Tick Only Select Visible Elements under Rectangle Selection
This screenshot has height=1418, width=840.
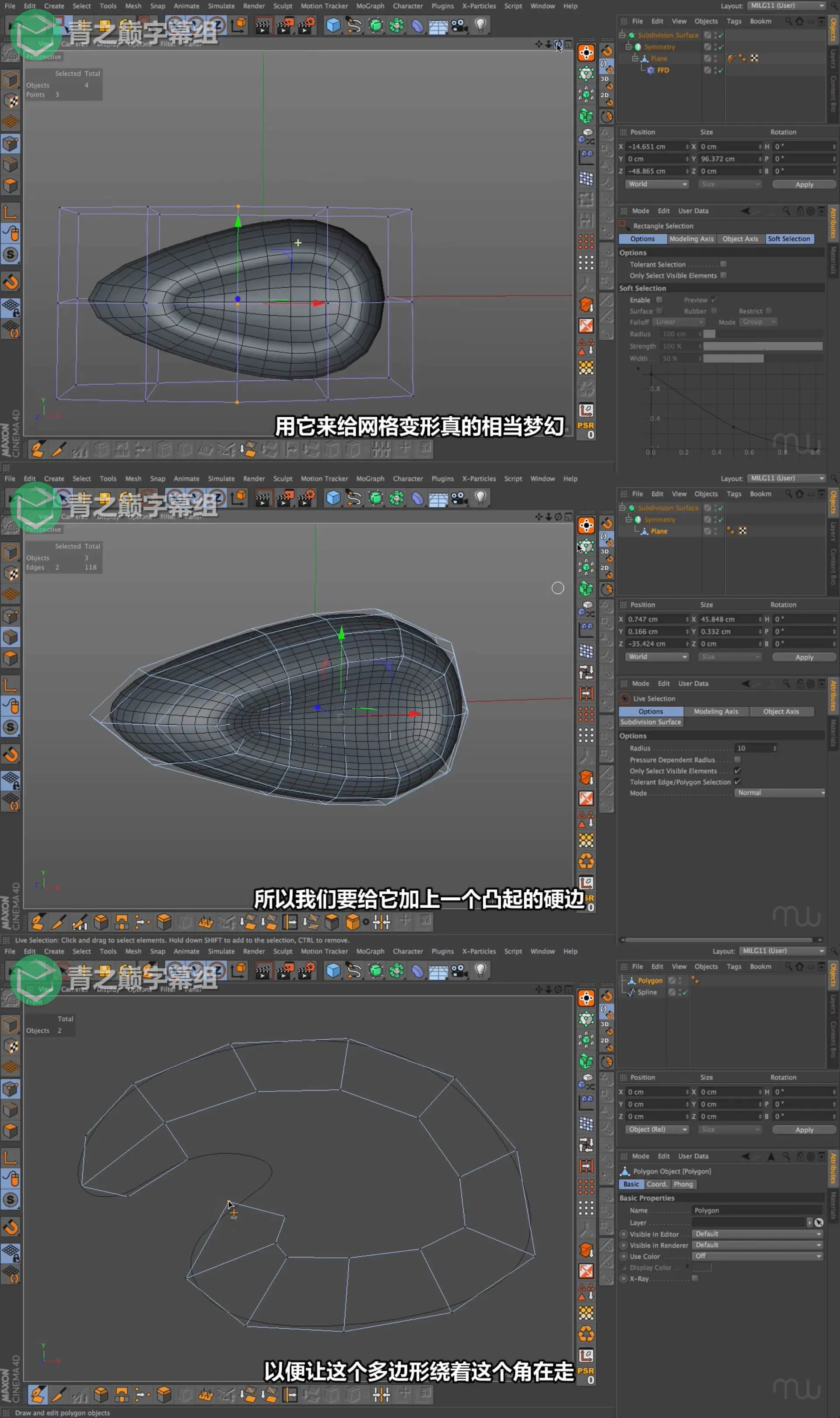click(723, 276)
